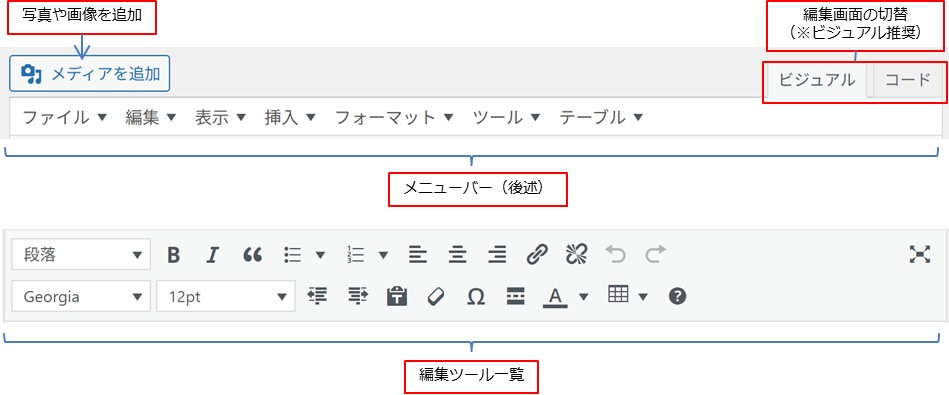Click the Bold formatting icon
Image resolution: width=949 pixels, height=395 pixels.
point(174,255)
